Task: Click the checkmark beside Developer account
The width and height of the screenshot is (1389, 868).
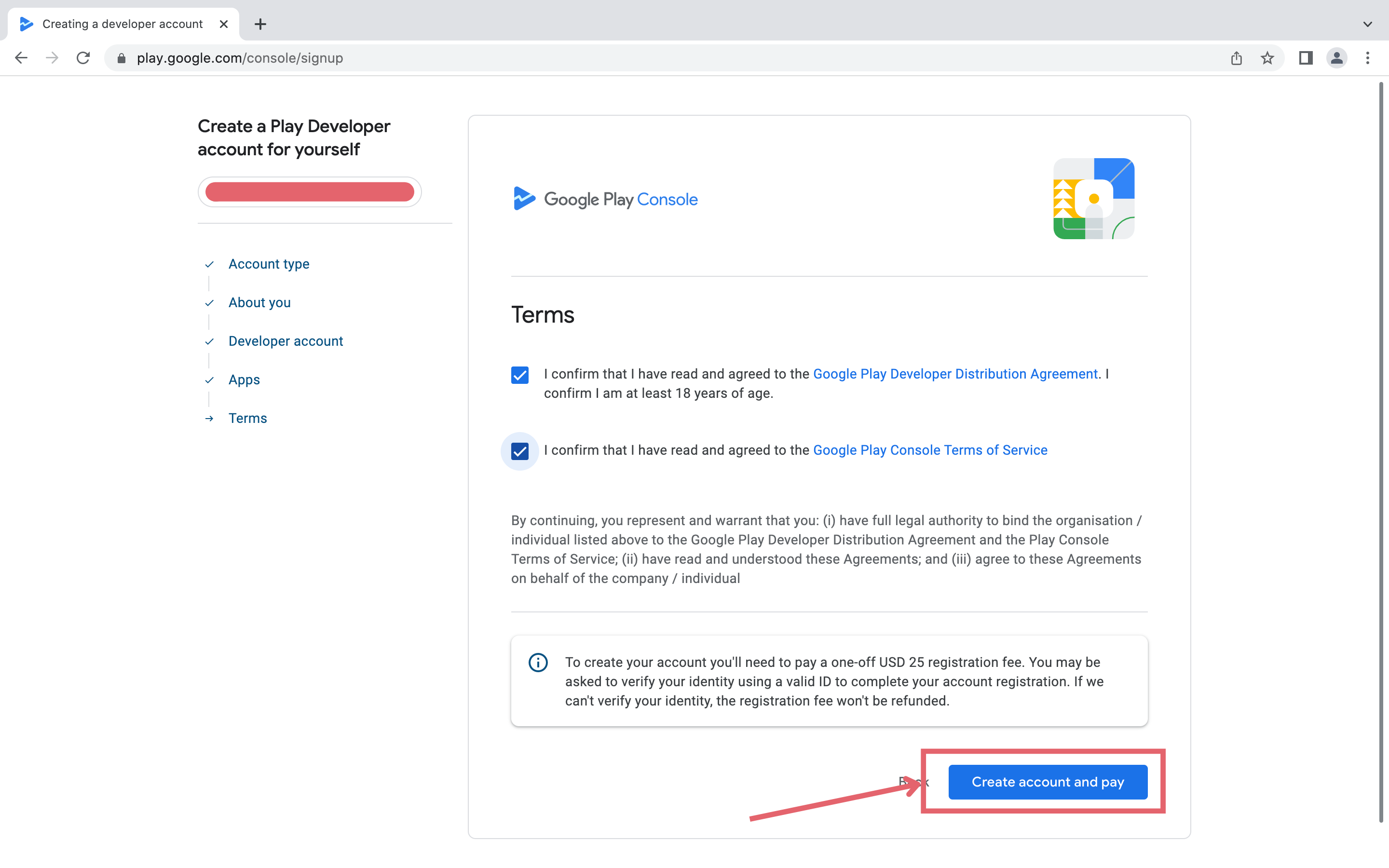Action: (x=209, y=341)
